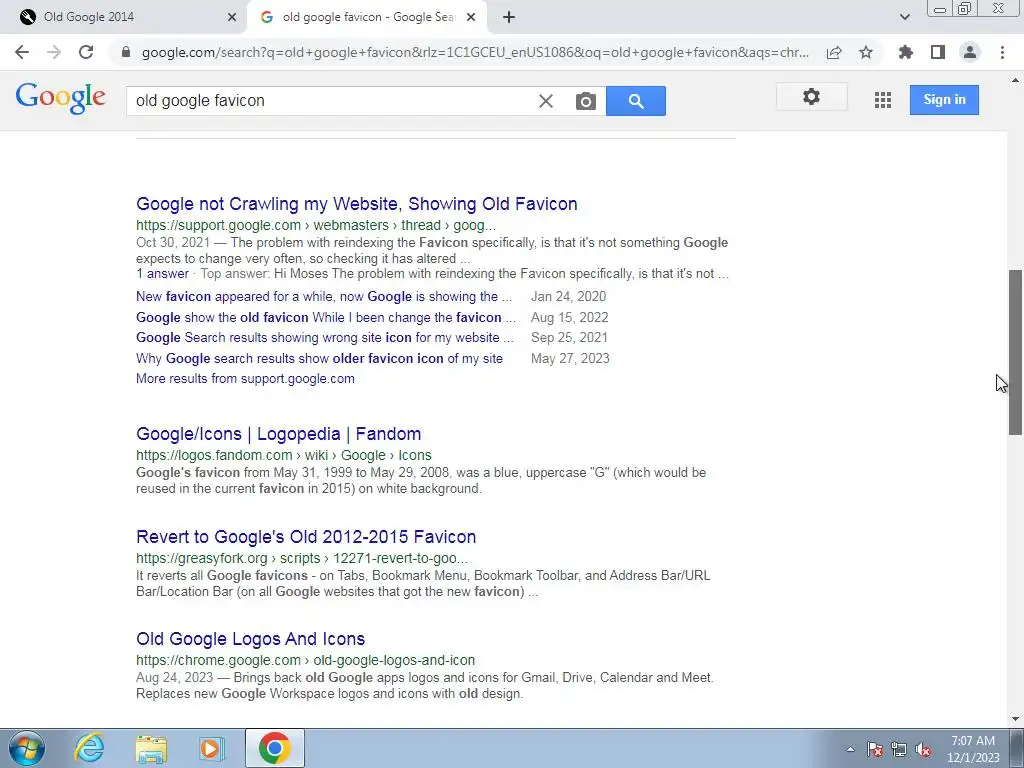Open 'Google not Crawling my Website' result
The image size is (1024, 768).
[357, 204]
